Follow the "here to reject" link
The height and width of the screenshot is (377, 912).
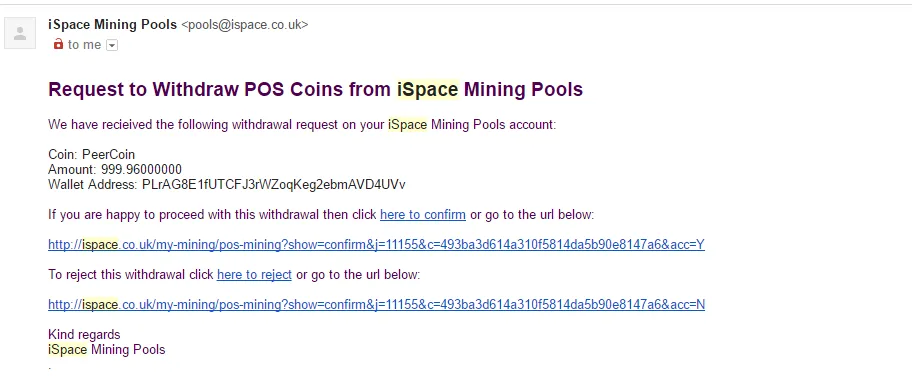254,275
